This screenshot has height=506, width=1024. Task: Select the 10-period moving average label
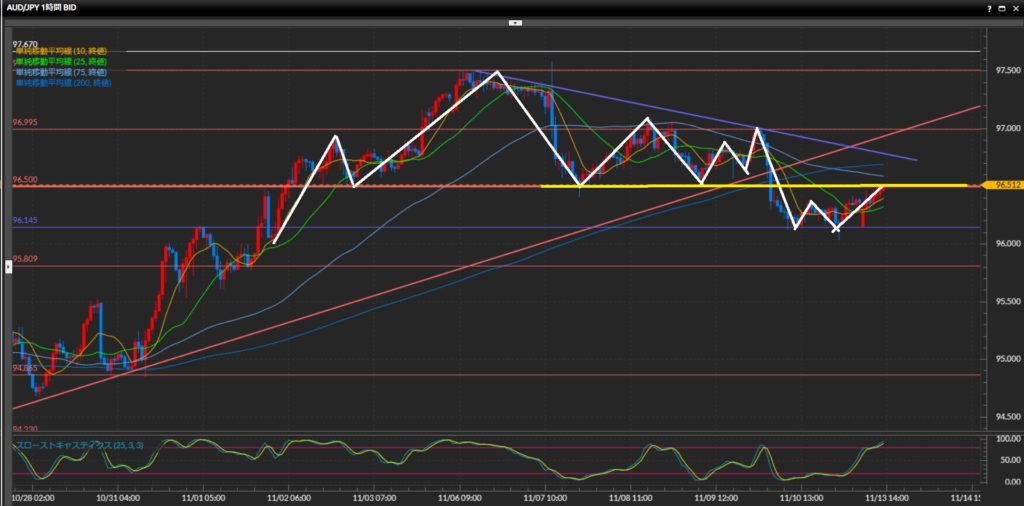coord(62,51)
